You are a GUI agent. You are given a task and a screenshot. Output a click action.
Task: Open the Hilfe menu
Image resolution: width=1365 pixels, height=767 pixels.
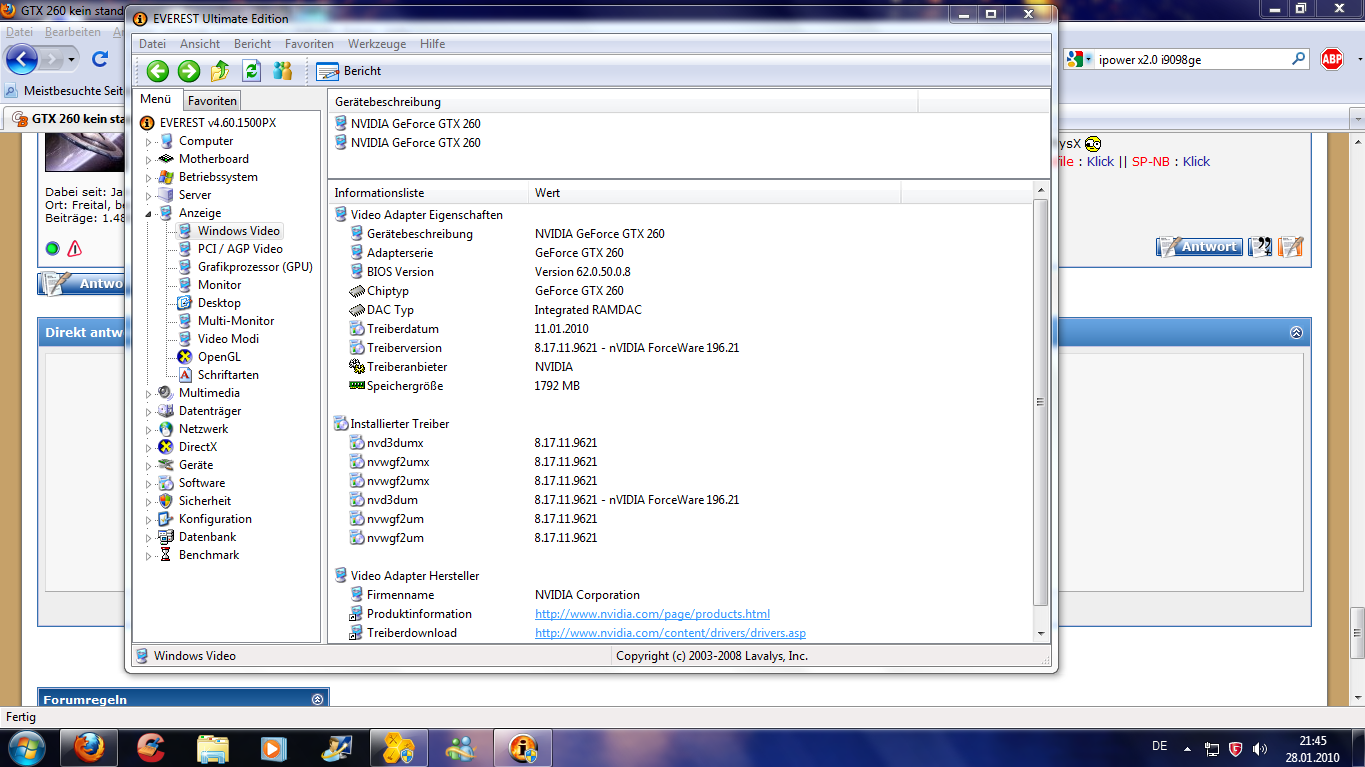tap(433, 44)
